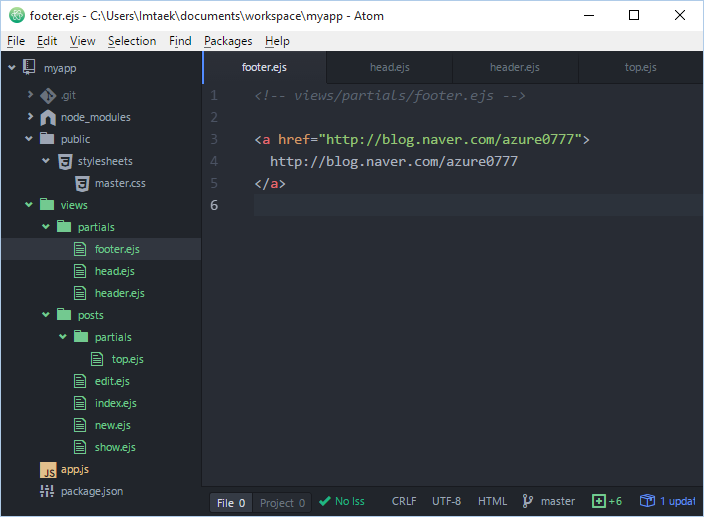Click the green checkmark linter icon
Viewport: 704px width, 517px height.
[x=325, y=501]
